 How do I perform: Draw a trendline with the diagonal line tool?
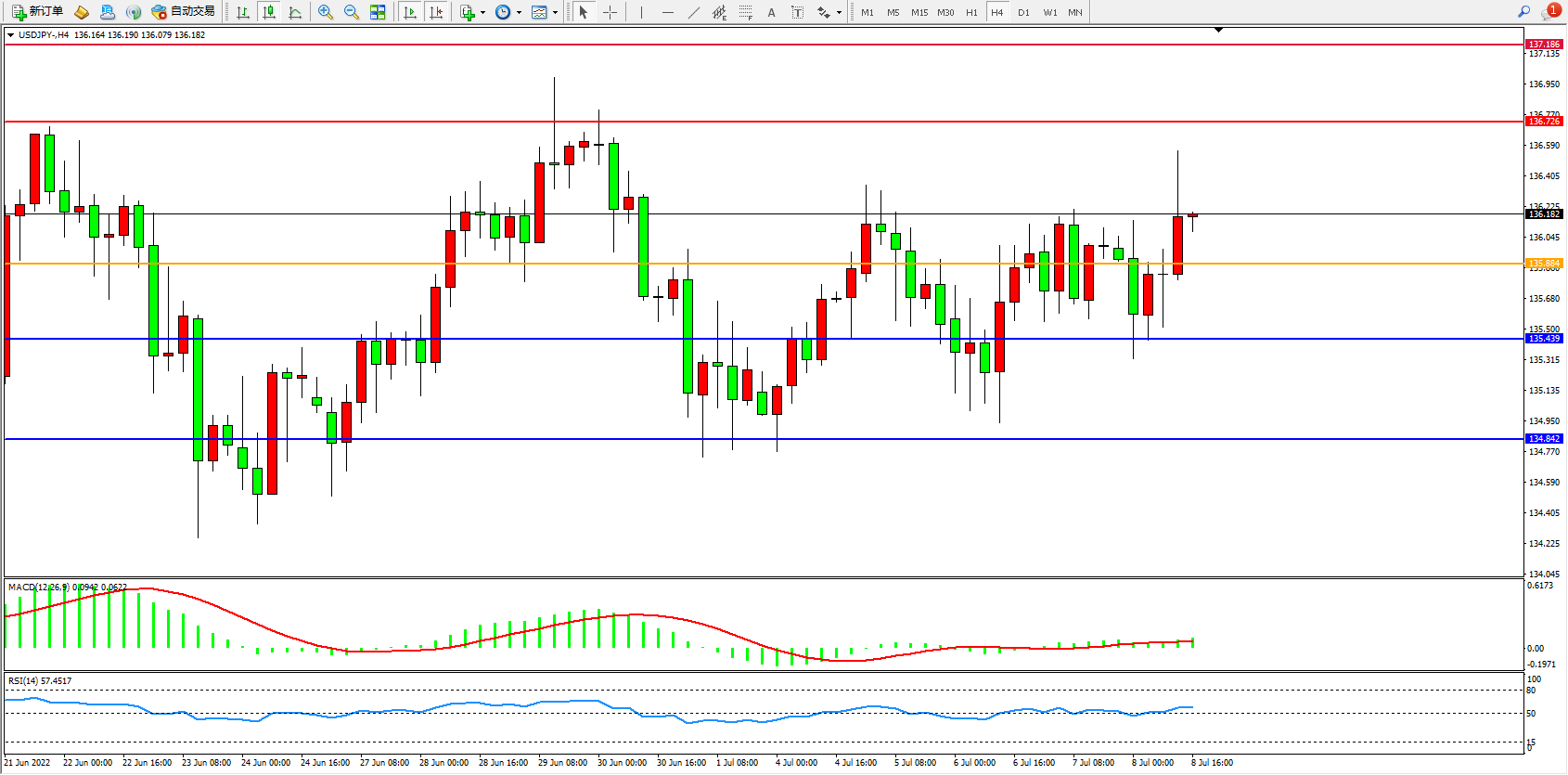(694, 12)
